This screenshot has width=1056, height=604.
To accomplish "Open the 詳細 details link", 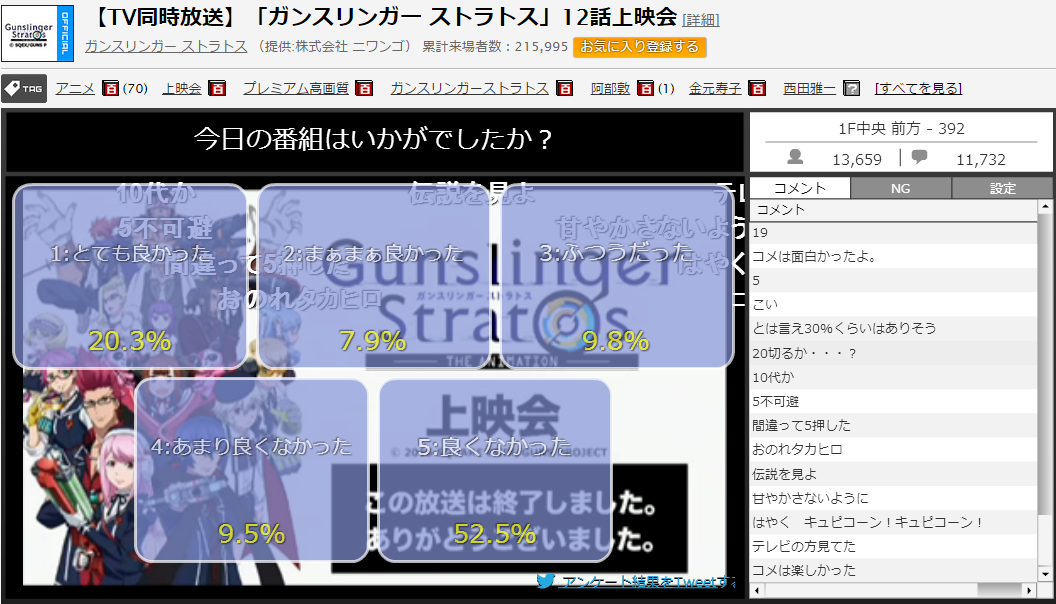I will 701,21.
